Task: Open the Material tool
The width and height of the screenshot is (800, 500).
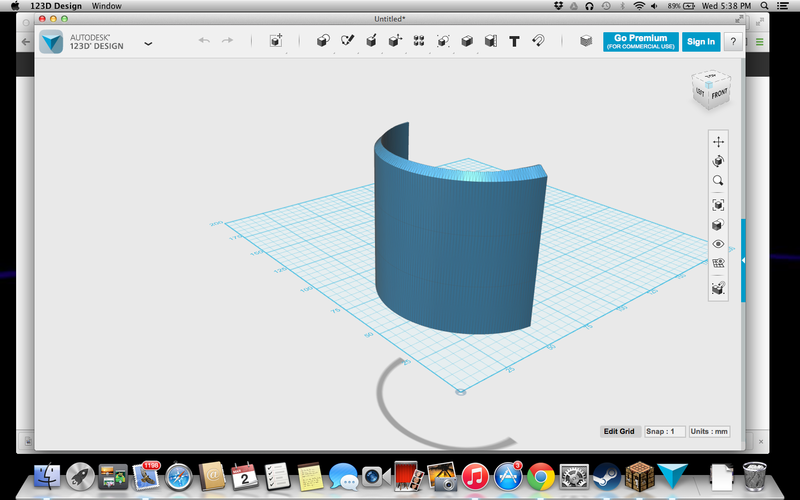Action: tap(586, 41)
